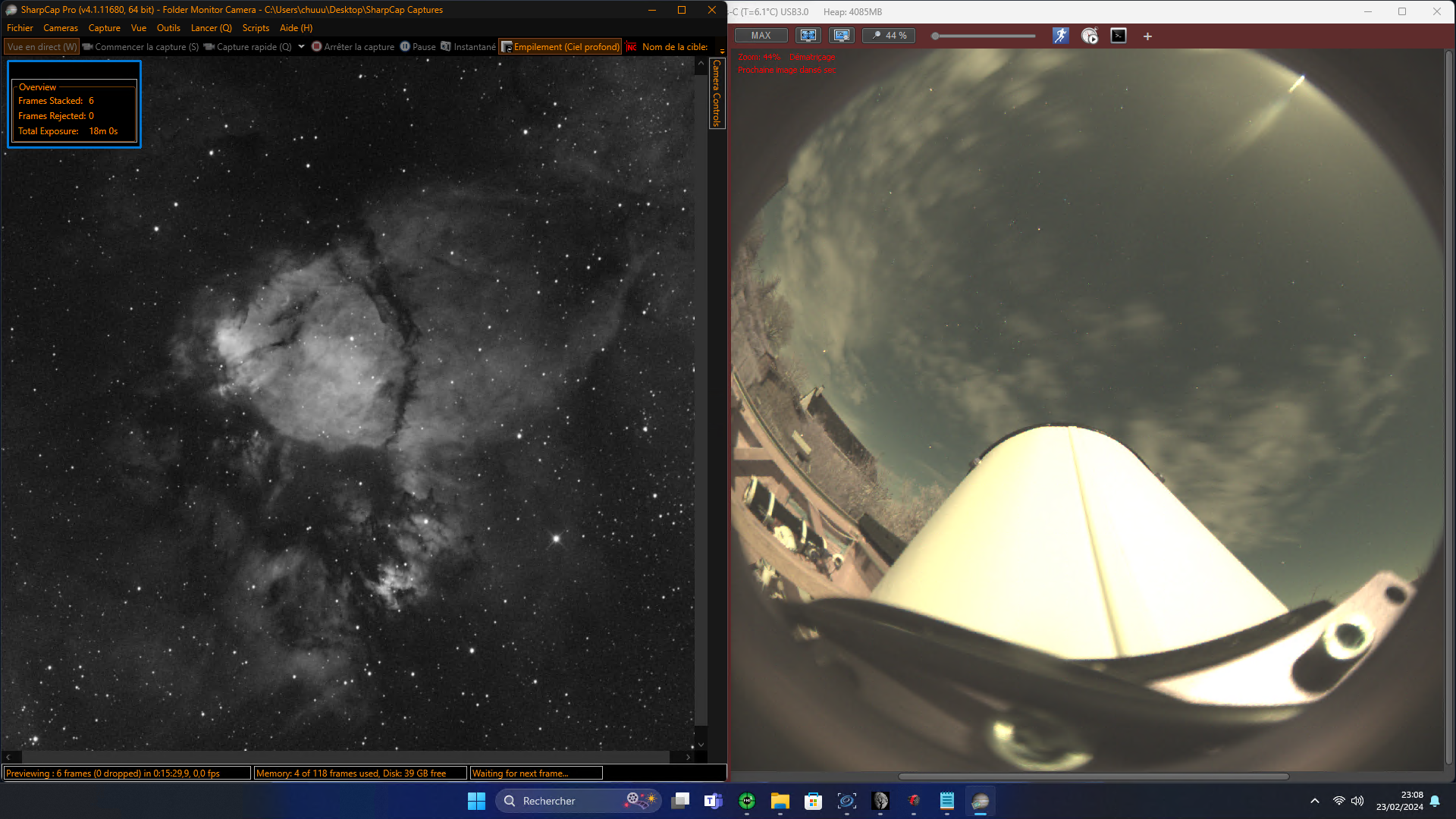Click Arrêter la capture button
Image resolution: width=1456 pixels, height=819 pixels.
[x=353, y=47]
